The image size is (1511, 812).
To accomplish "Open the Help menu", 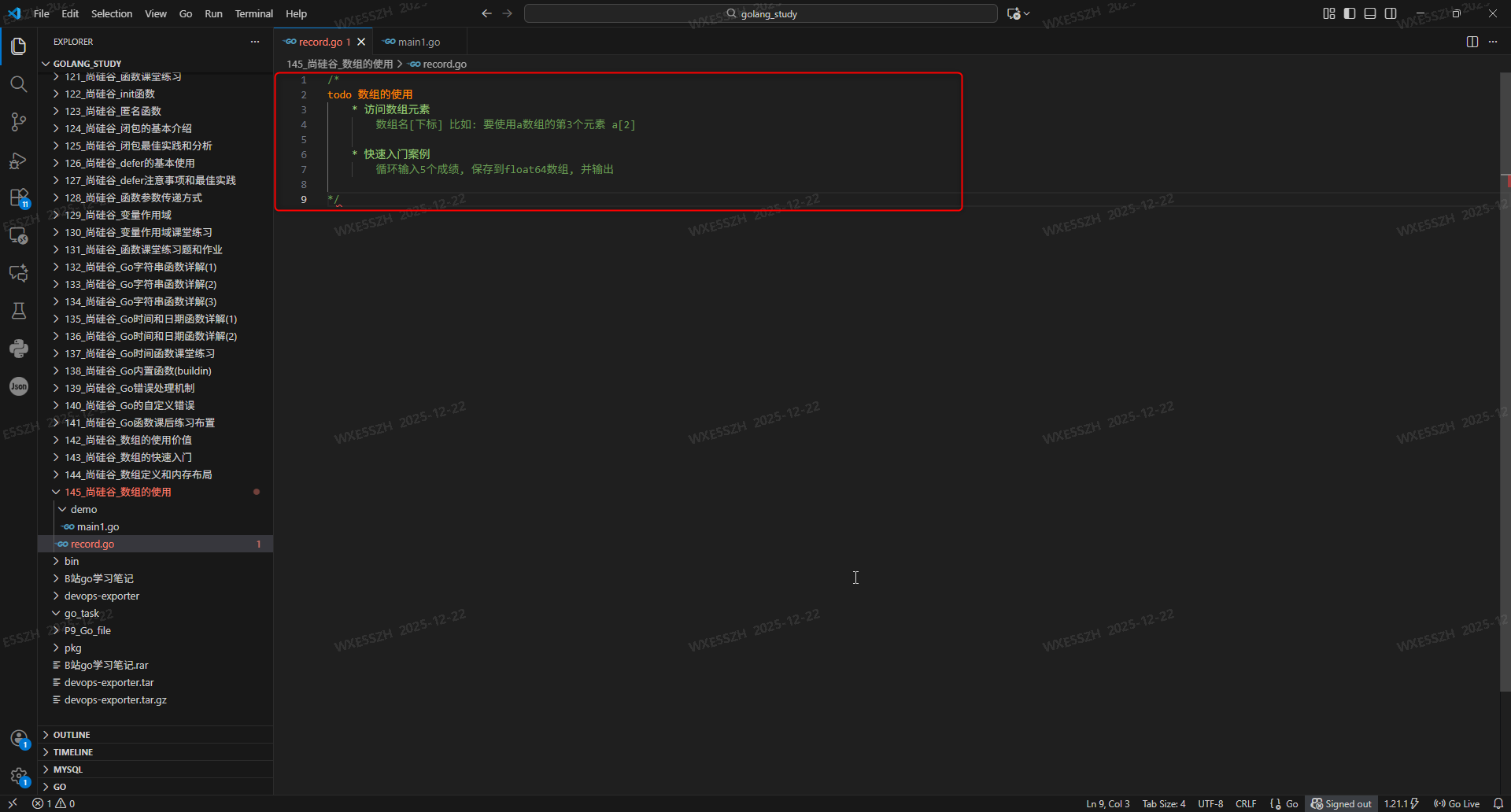I will coord(296,13).
